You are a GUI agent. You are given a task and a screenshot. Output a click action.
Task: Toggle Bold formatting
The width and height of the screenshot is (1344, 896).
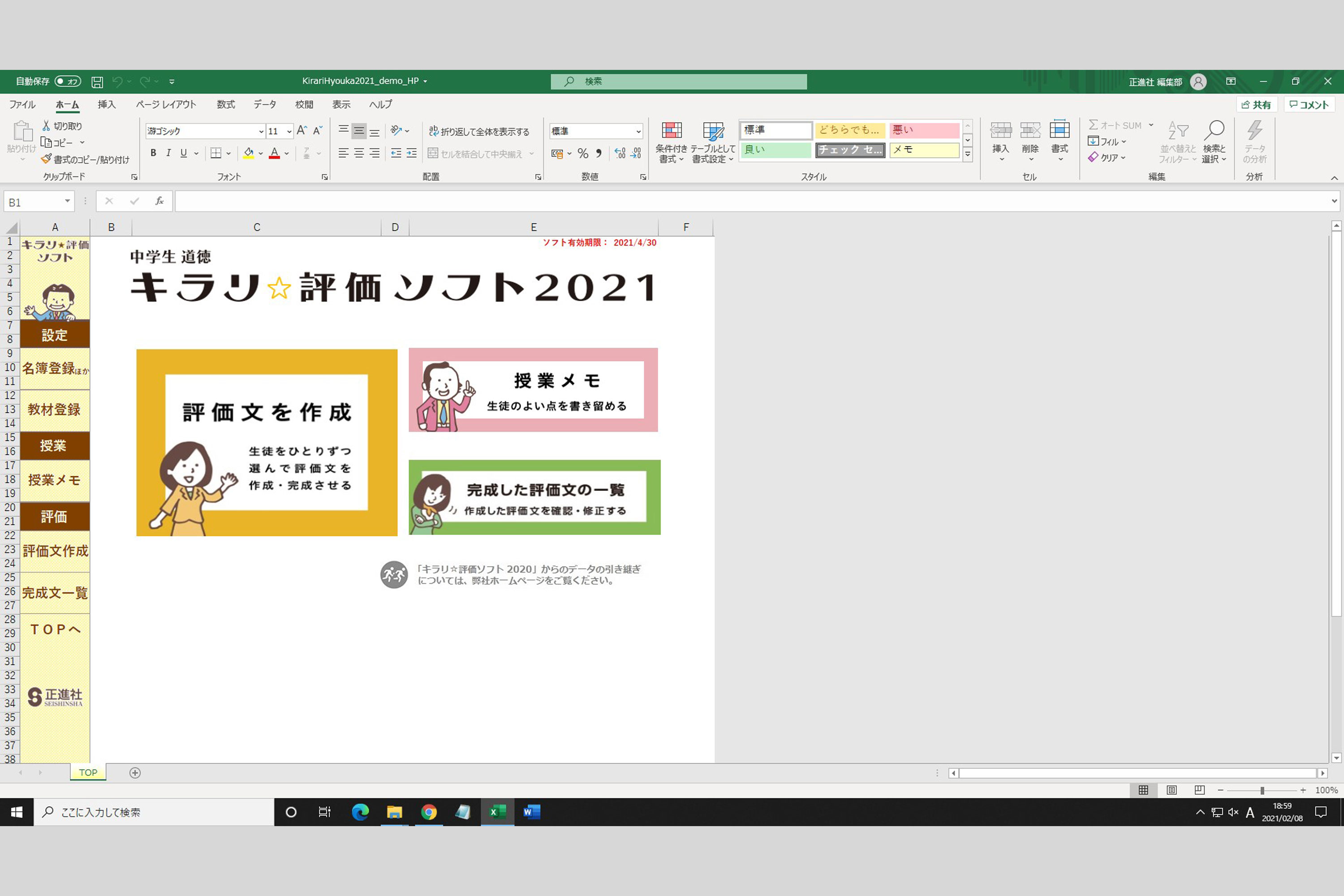click(153, 153)
